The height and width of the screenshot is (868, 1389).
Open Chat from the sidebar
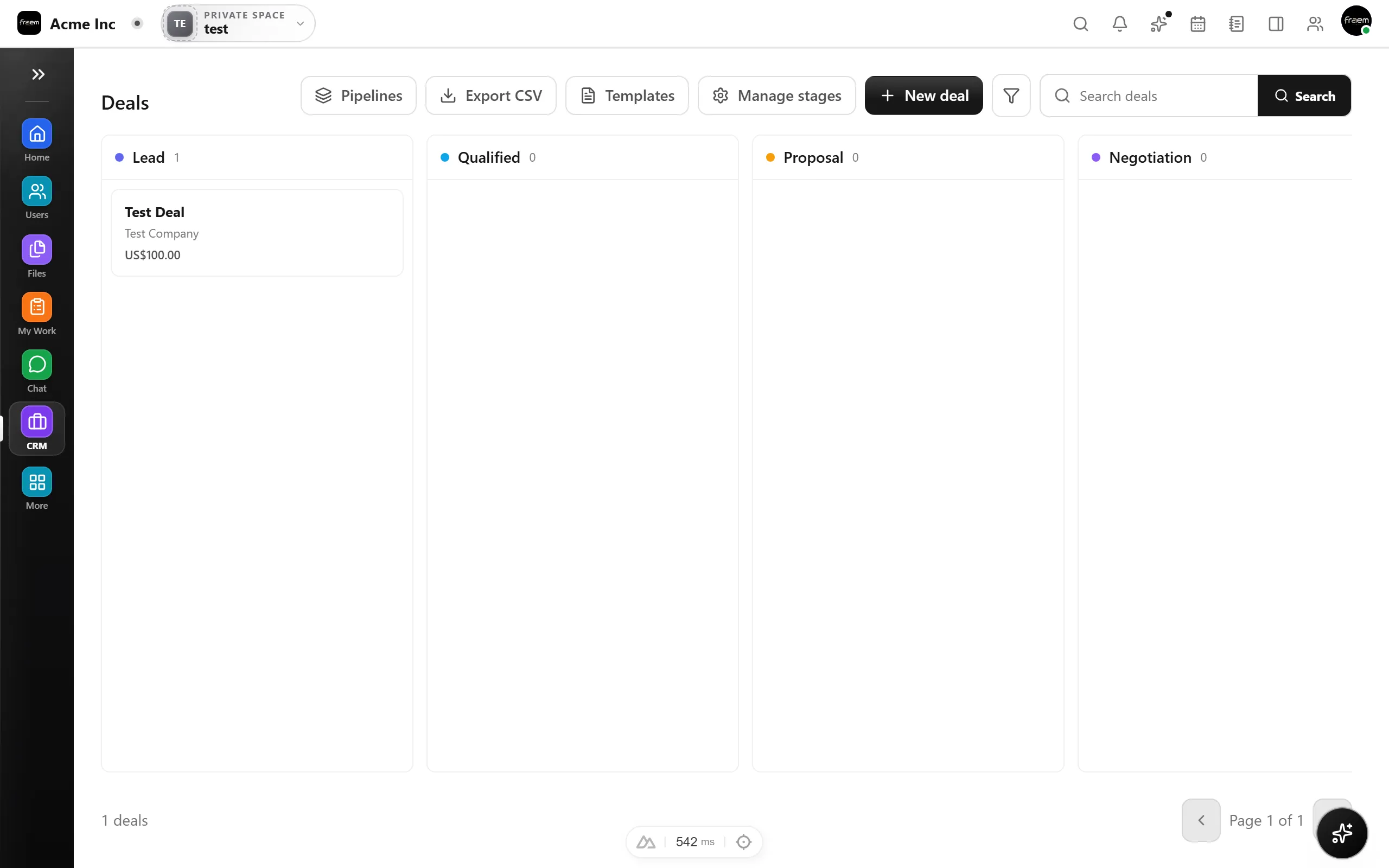[x=37, y=372]
